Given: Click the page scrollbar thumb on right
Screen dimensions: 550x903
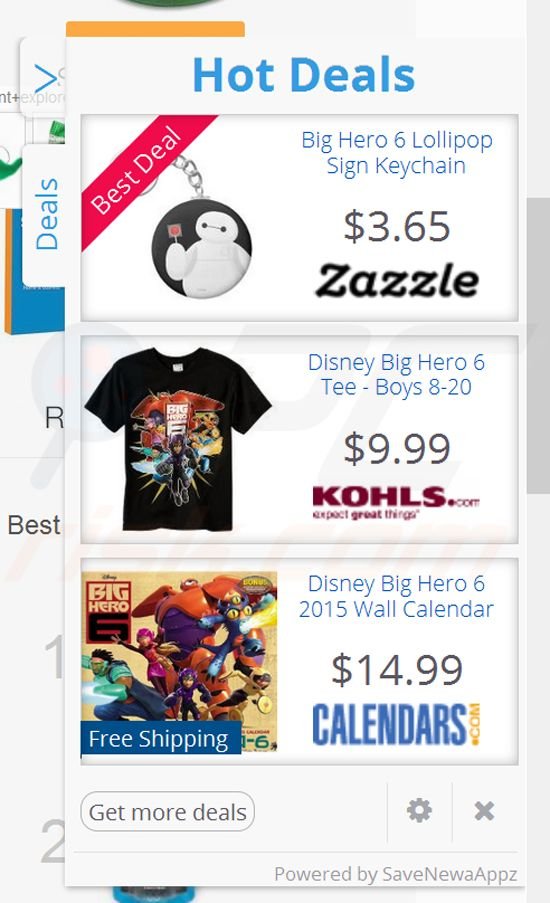Looking at the screenshot, I should click(538, 346).
